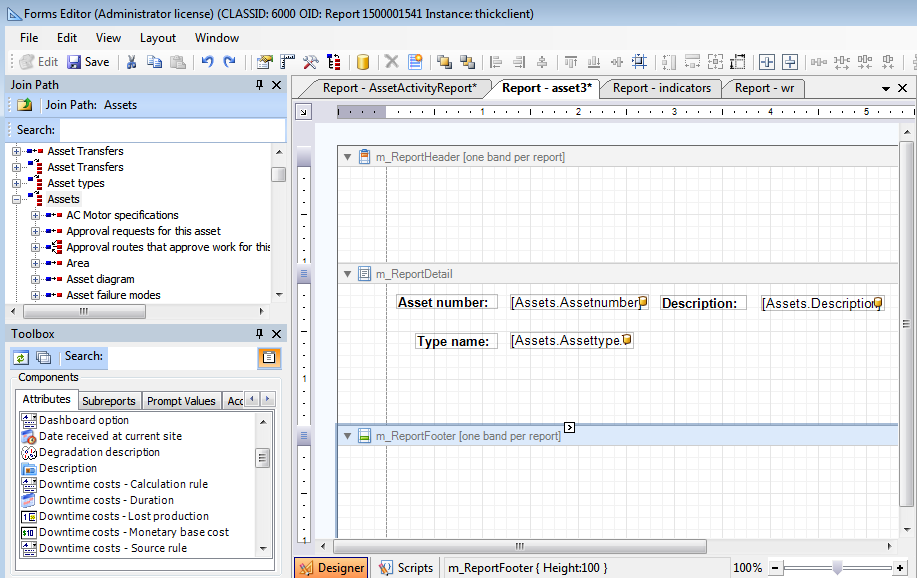Click the Save button in toolbar
The image size is (917, 578).
coord(86,62)
